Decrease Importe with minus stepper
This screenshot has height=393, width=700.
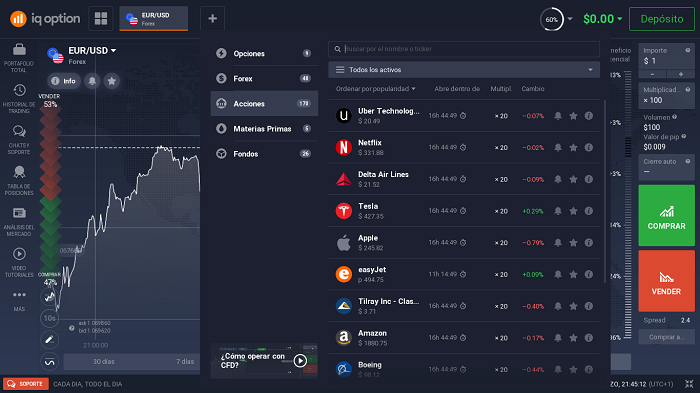click(652, 74)
